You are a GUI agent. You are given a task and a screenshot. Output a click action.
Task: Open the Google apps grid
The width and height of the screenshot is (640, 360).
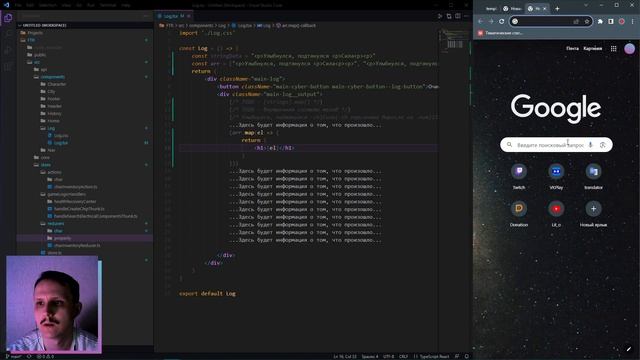pyautogui.click(x=613, y=49)
